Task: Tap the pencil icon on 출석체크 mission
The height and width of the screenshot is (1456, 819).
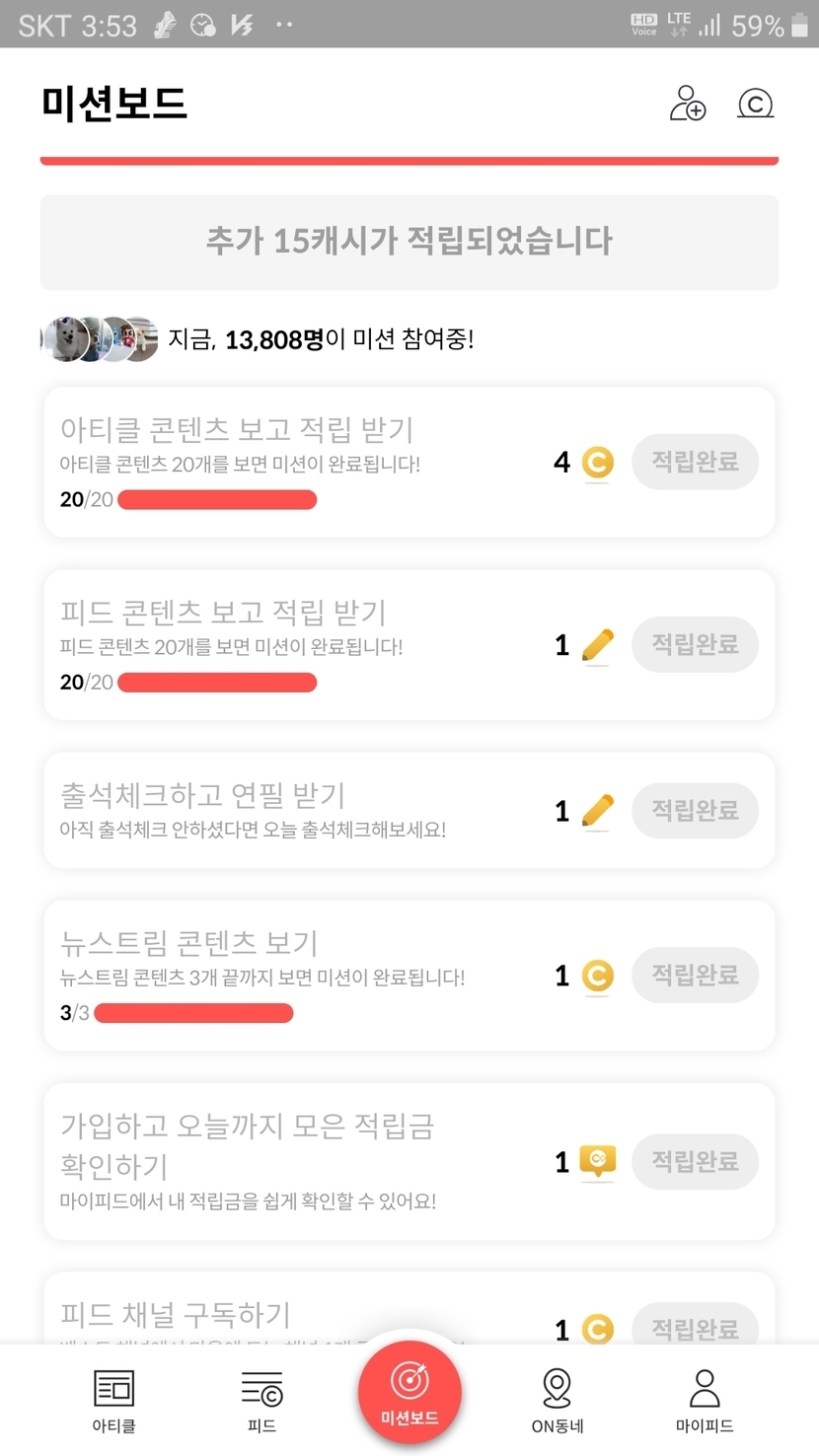Action: click(597, 811)
